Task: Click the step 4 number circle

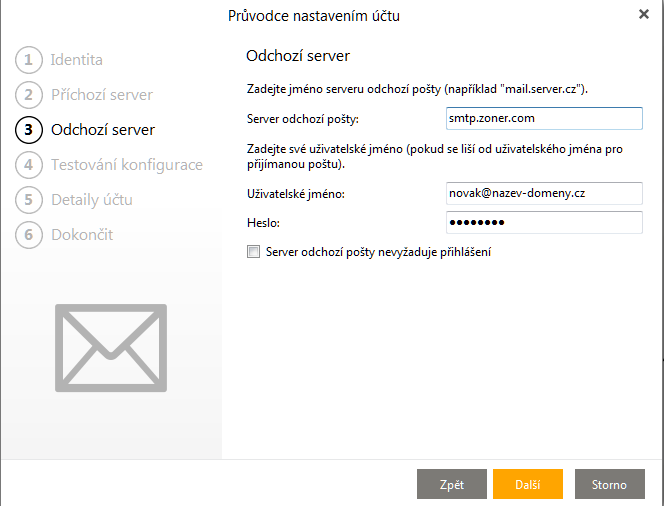Action: click(x=28, y=165)
